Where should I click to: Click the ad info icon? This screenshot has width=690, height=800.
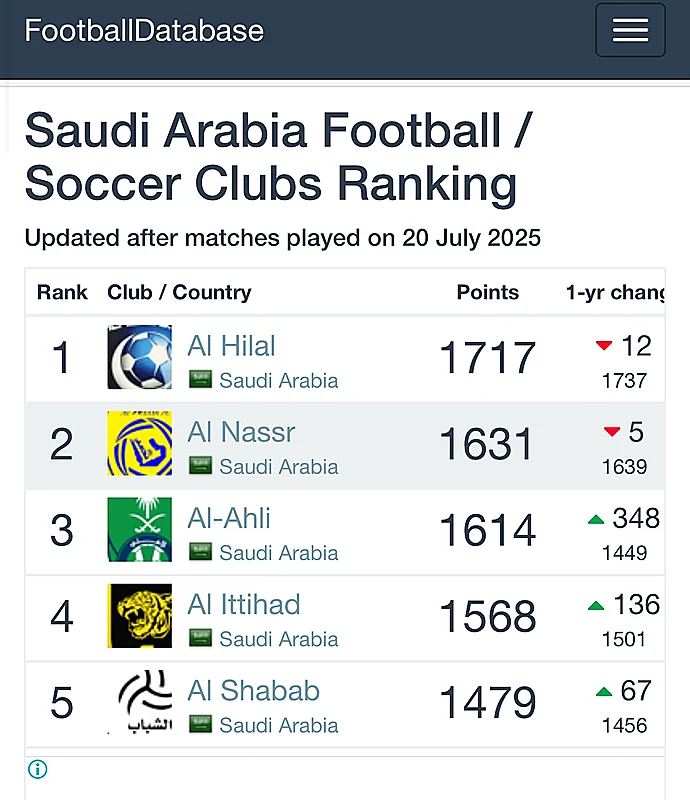tap(37, 769)
